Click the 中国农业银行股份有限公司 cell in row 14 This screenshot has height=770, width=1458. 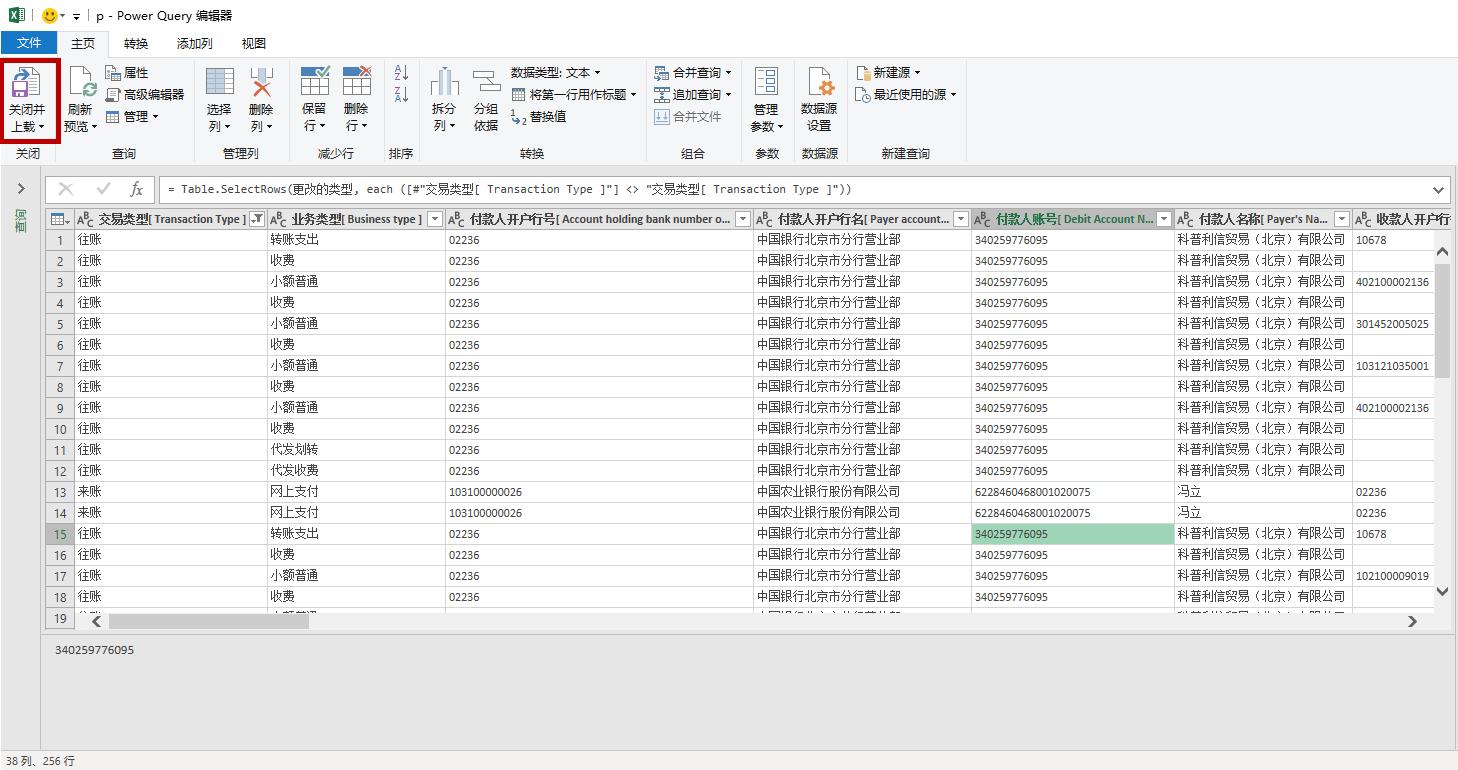[x=862, y=513]
